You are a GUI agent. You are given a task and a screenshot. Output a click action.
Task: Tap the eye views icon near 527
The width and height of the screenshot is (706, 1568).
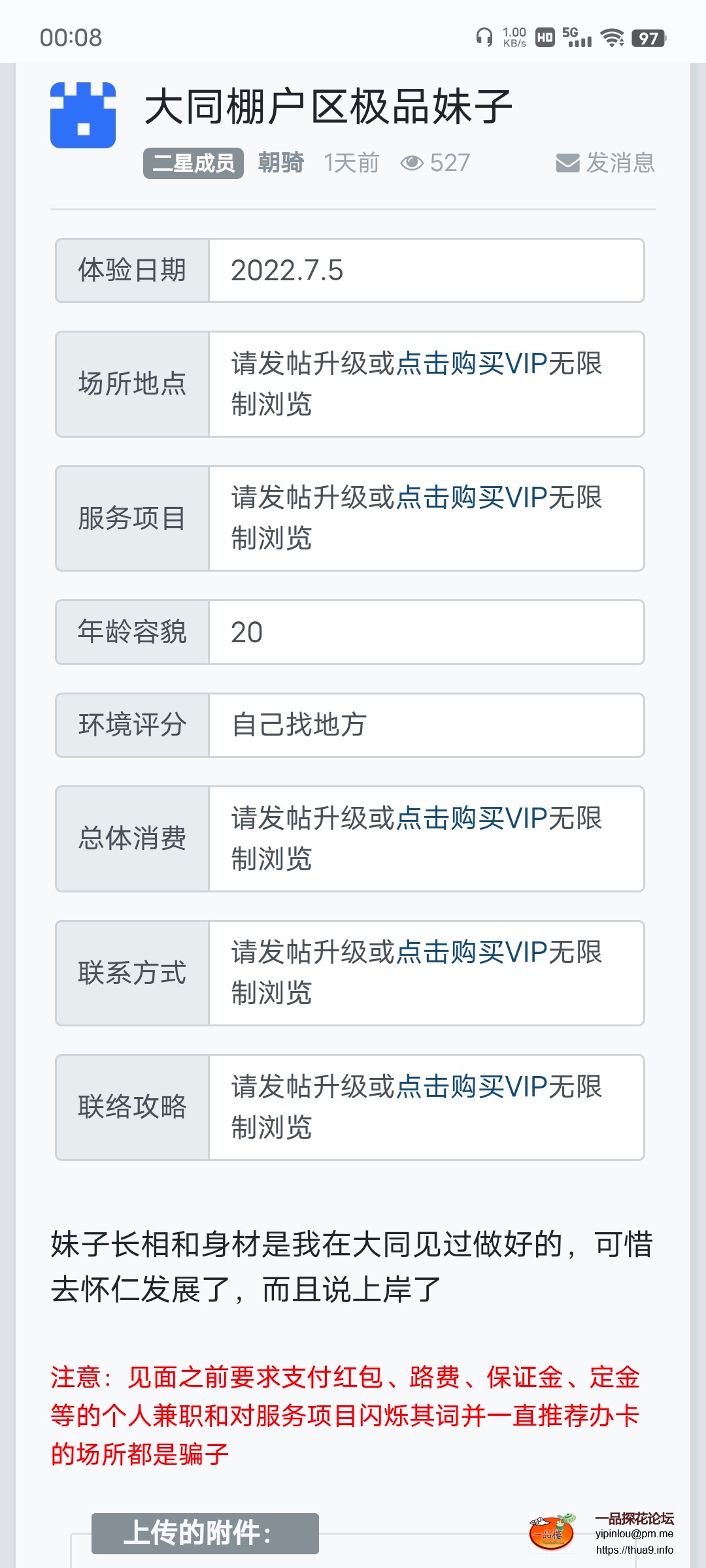[x=412, y=163]
